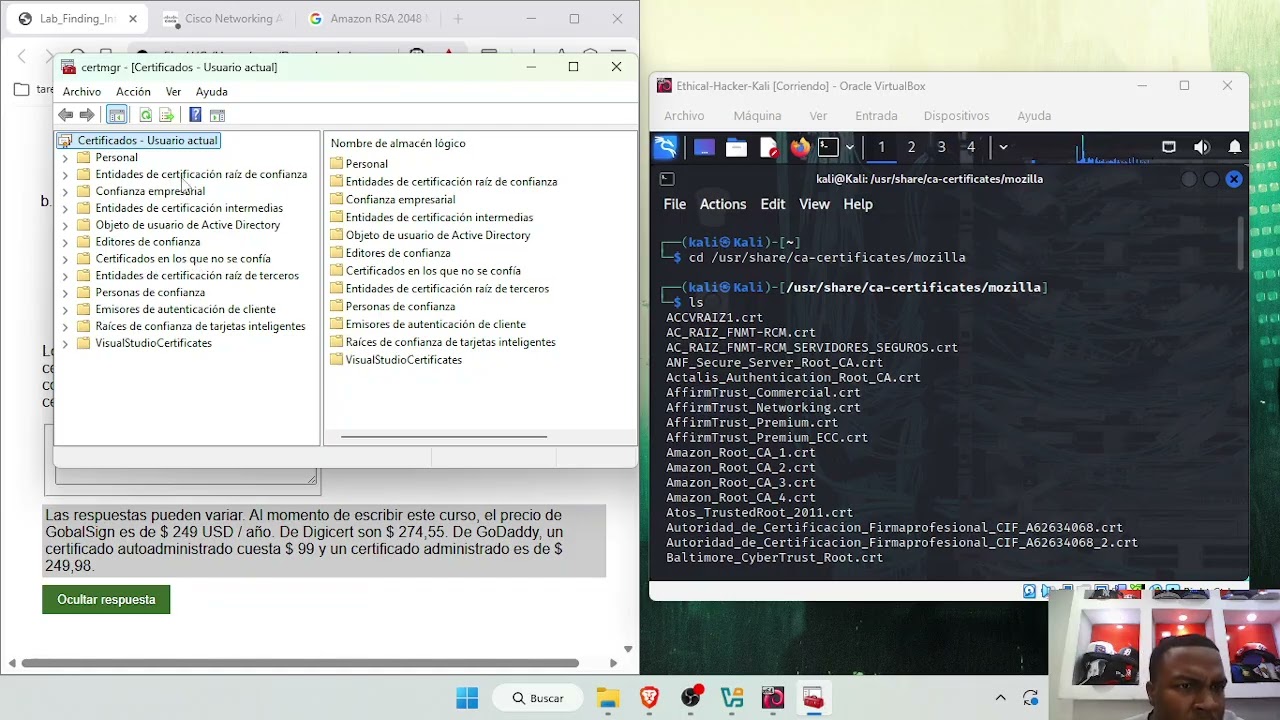Open the Ver menu in certmgr
This screenshot has width=1280, height=720.
[173, 92]
